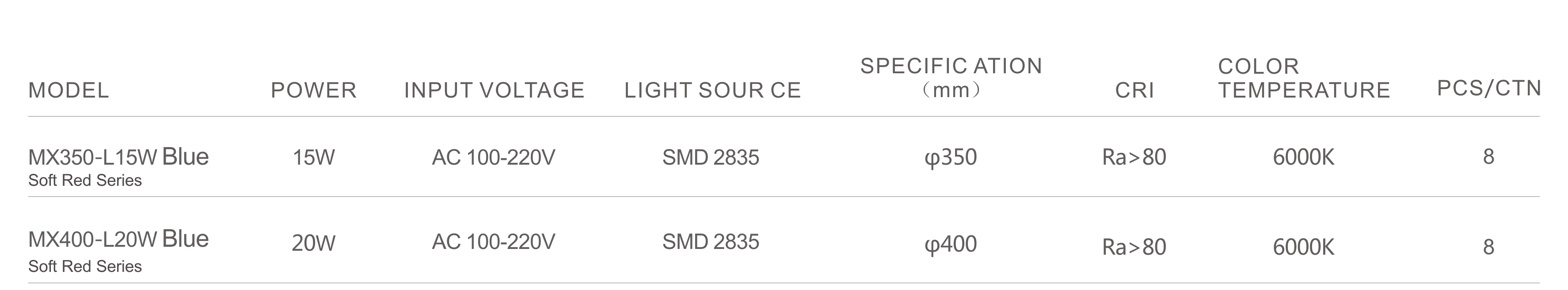Image resolution: width=1568 pixels, height=290 pixels.
Task: Select the first row's 6000K value
Action: point(1303,158)
